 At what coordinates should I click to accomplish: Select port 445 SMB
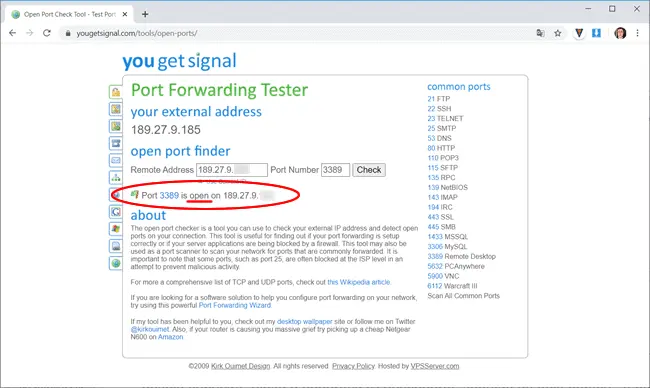click(x=441, y=227)
